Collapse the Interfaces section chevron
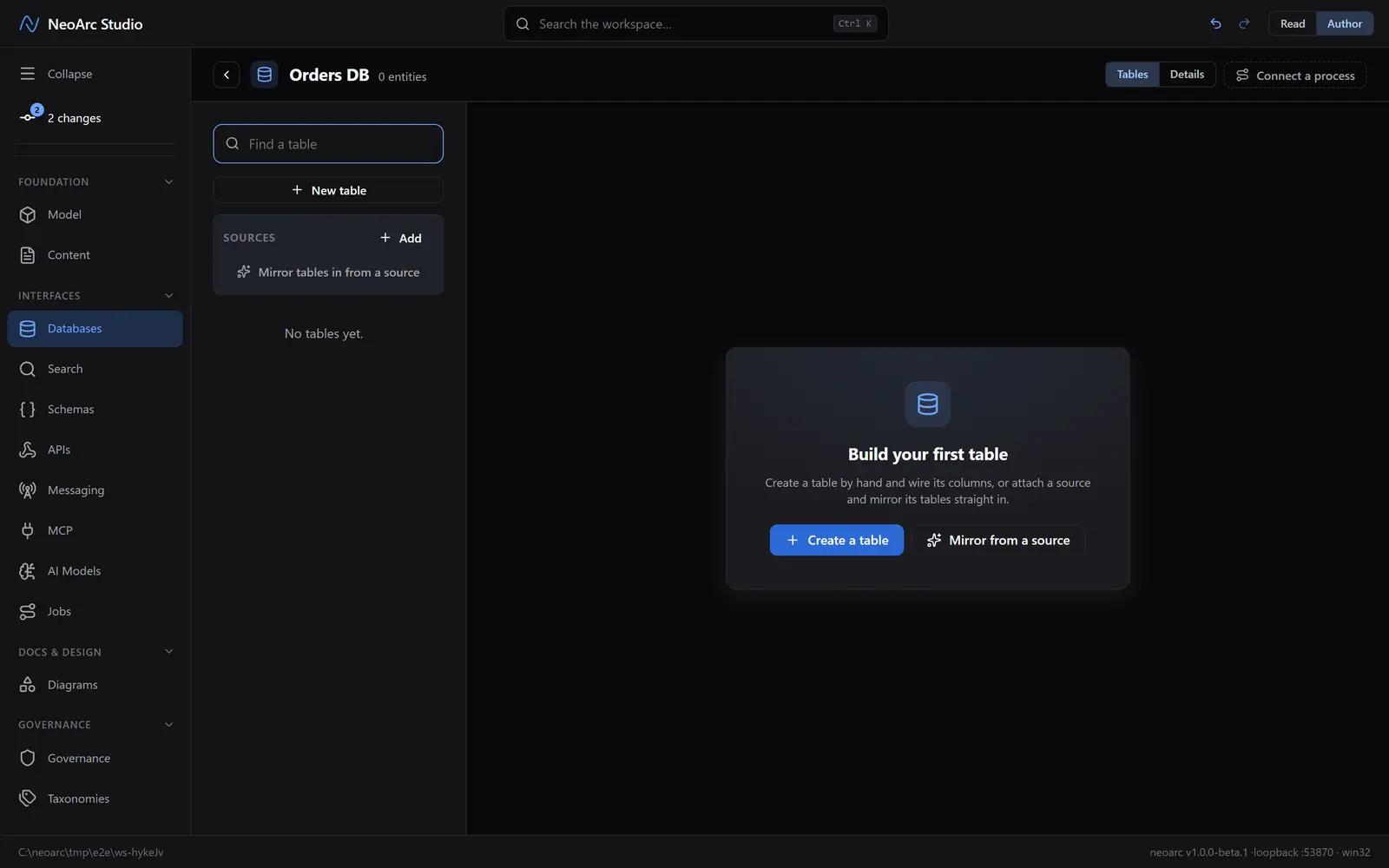 (169, 295)
